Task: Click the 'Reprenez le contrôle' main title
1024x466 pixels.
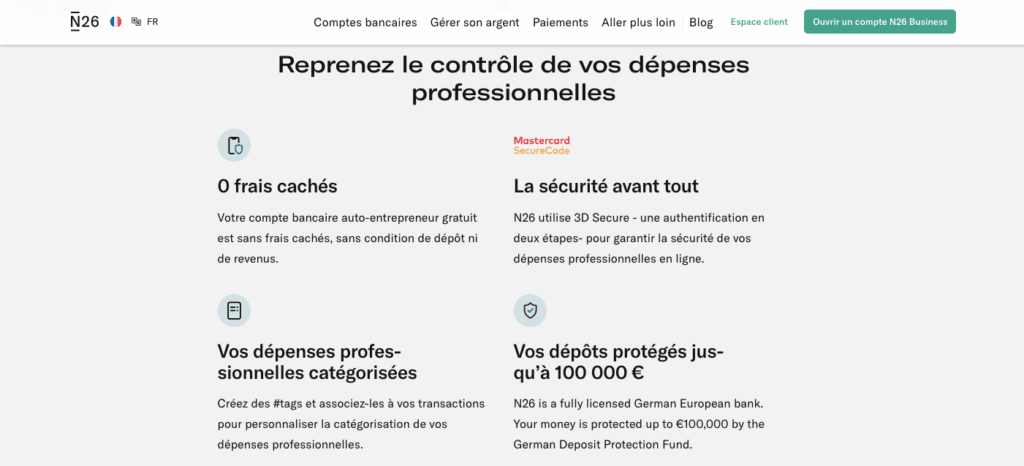Action: [513, 79]
